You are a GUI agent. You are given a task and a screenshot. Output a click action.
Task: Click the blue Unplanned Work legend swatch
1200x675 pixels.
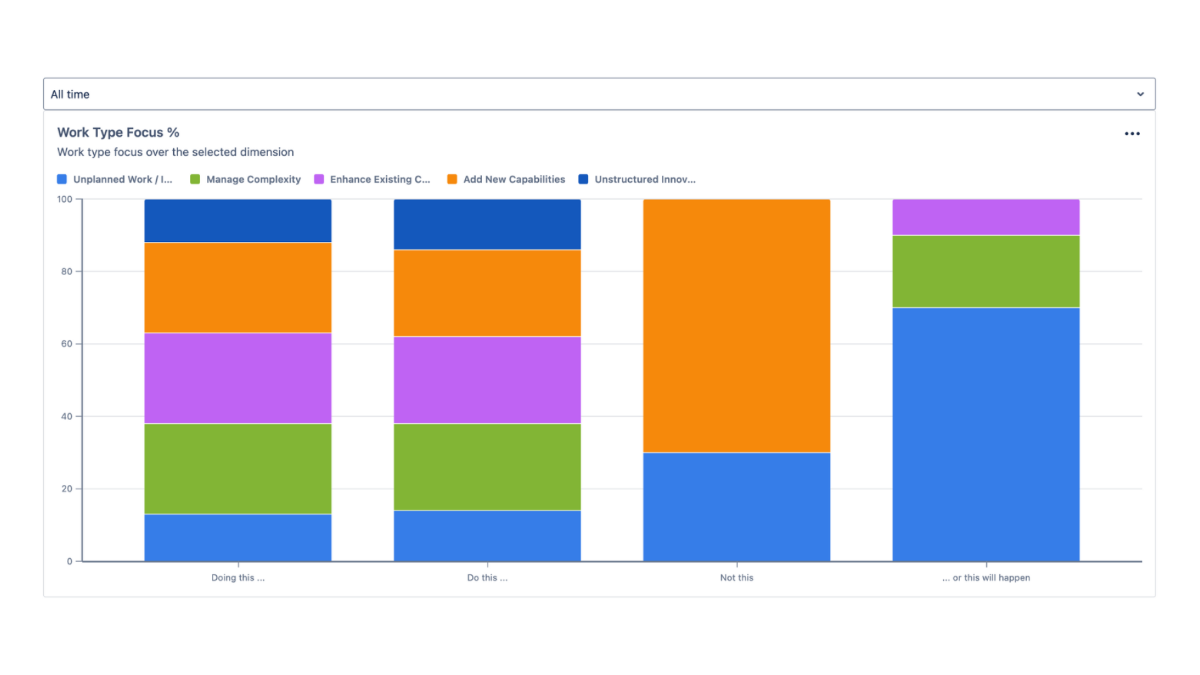coord(62,180)
